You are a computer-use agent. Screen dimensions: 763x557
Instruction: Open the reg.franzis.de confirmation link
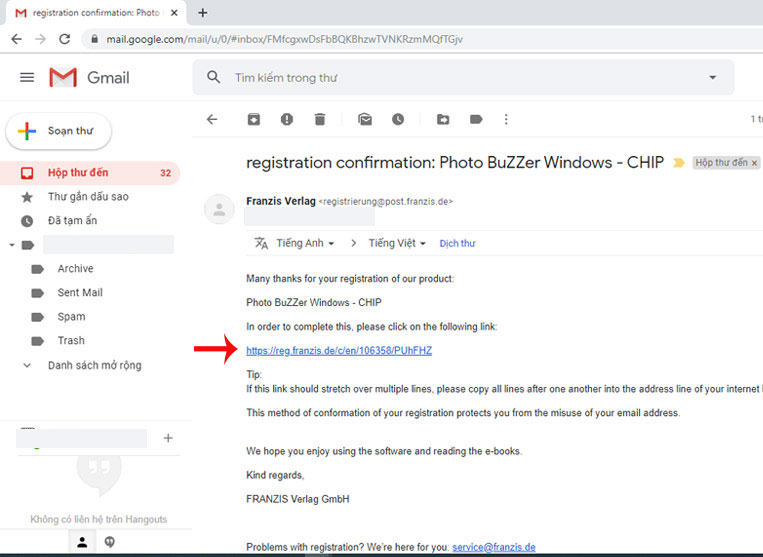point(339,351)
